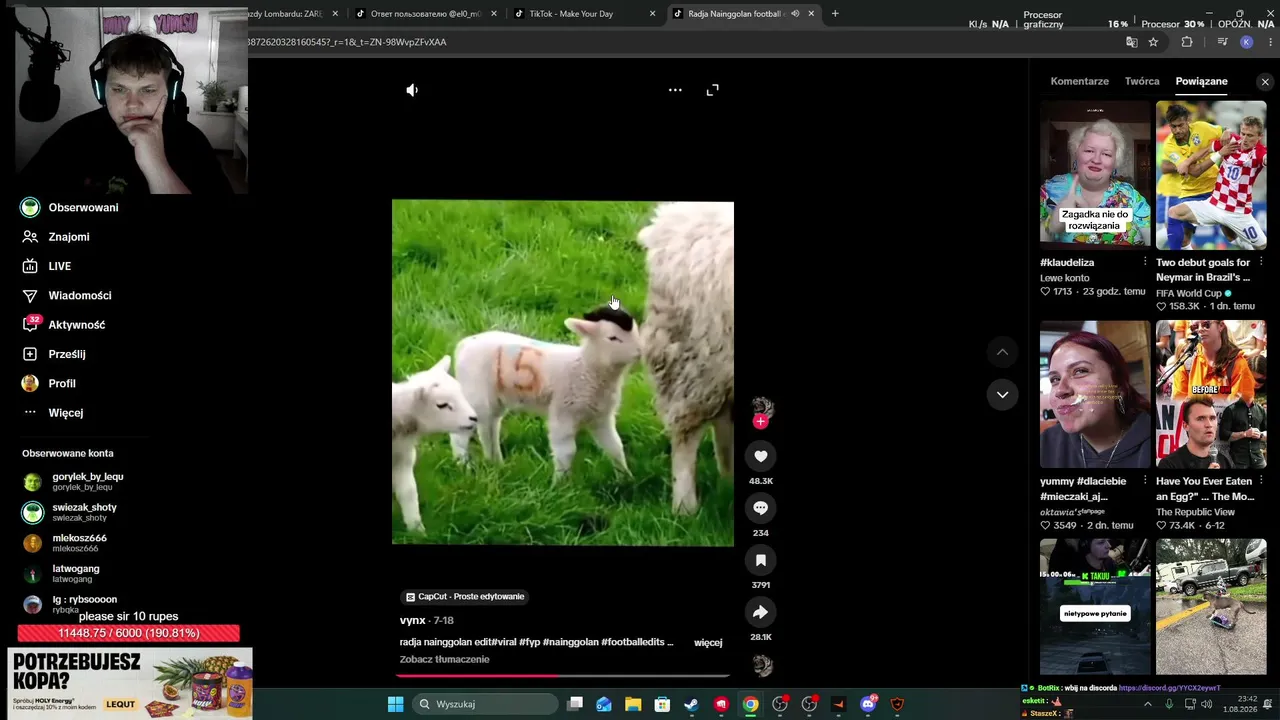Open comments via the speech bubble icon
Viewport: 1280px width, 720px height.
pos(760,508)
